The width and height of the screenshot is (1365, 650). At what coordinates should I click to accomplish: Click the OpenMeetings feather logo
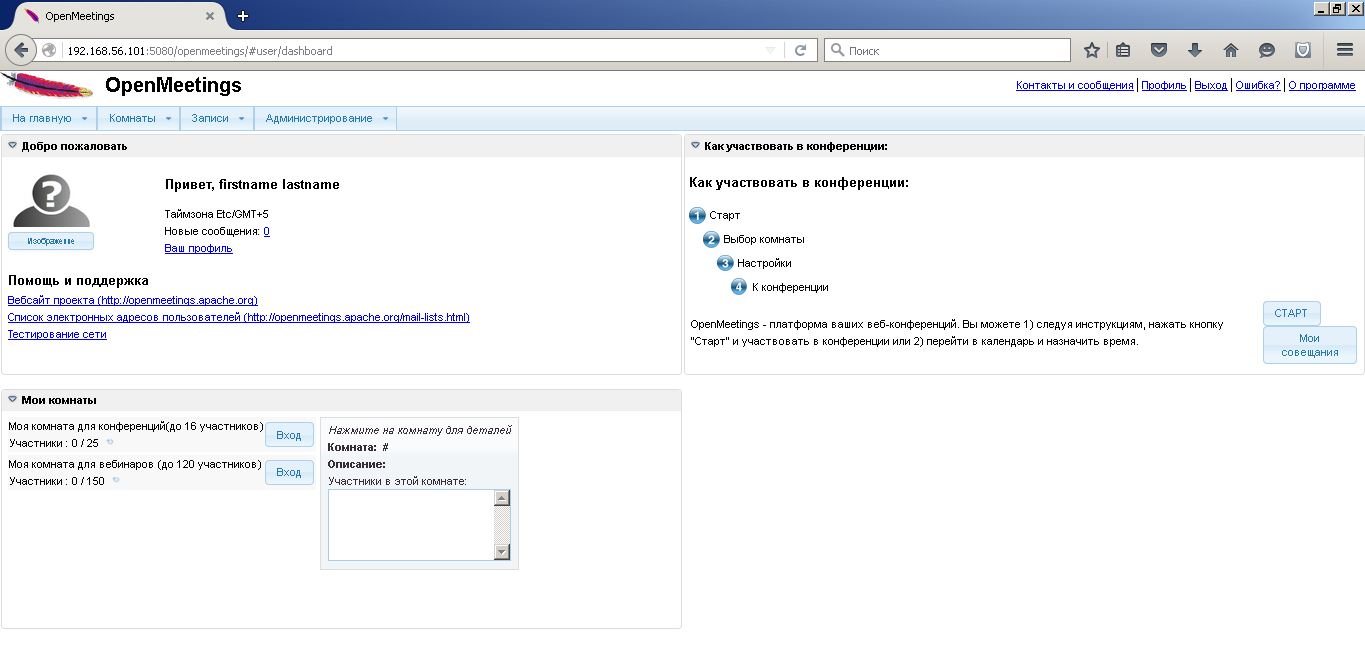coord(46,85)
